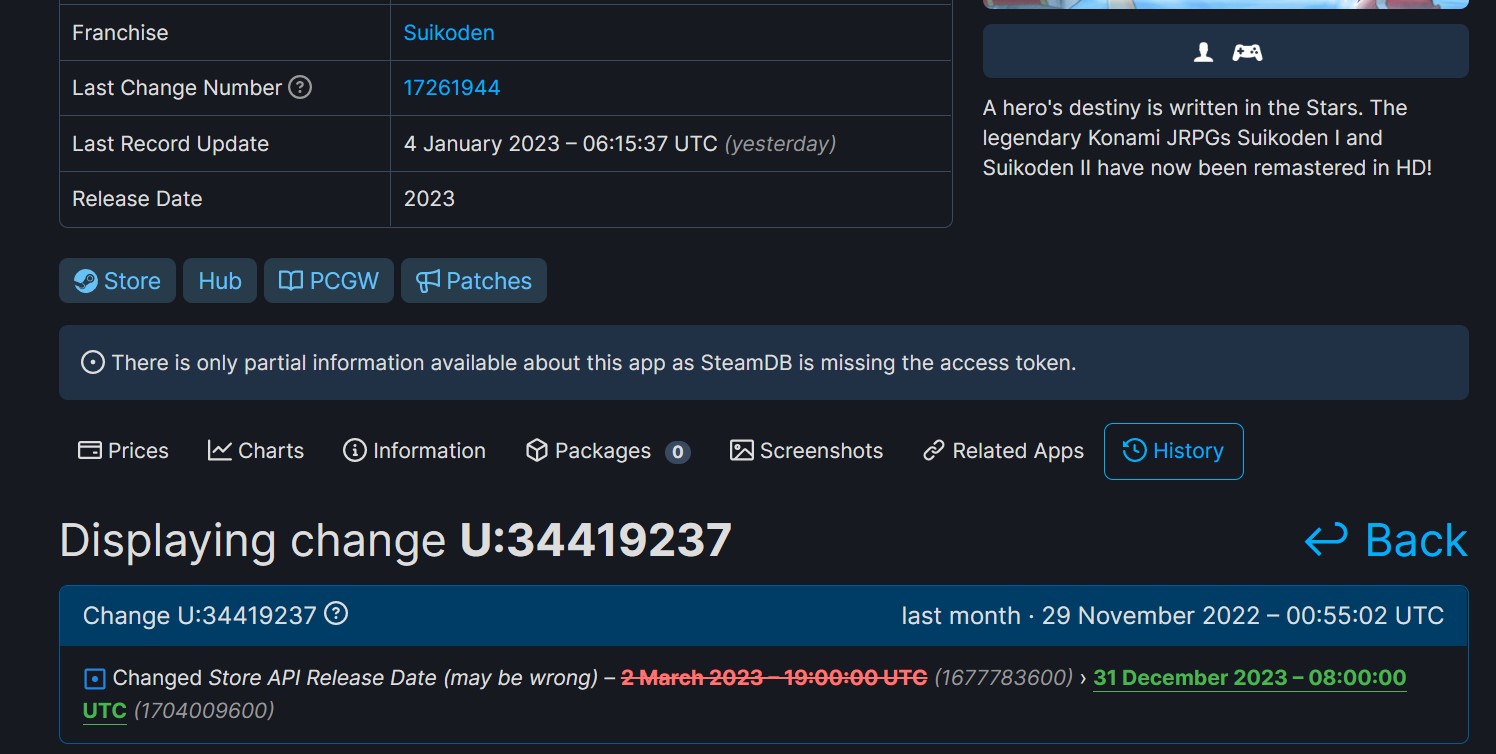1496x754 pixels.
Task: Click timestamp value 1677783600
Action: [1003, 678]
